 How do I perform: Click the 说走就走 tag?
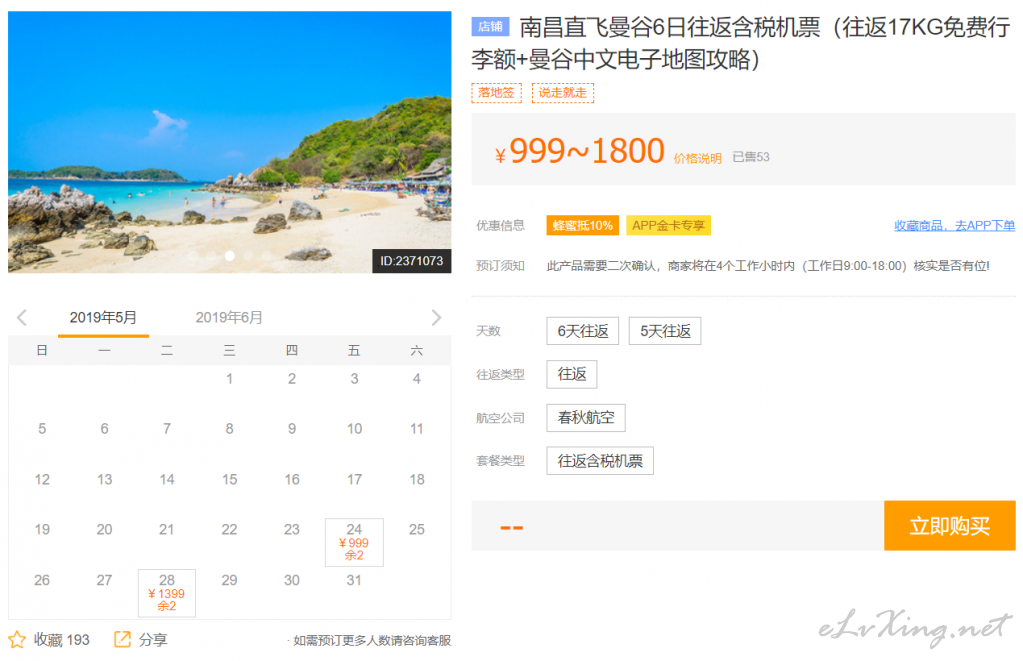[562, 93]
